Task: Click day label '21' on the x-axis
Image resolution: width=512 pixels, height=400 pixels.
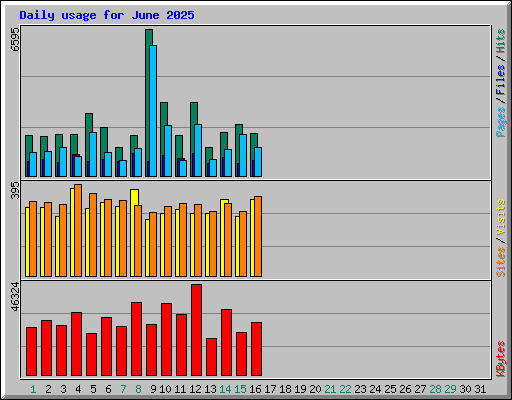Action: pyautogui.click(x=330, y=389)
